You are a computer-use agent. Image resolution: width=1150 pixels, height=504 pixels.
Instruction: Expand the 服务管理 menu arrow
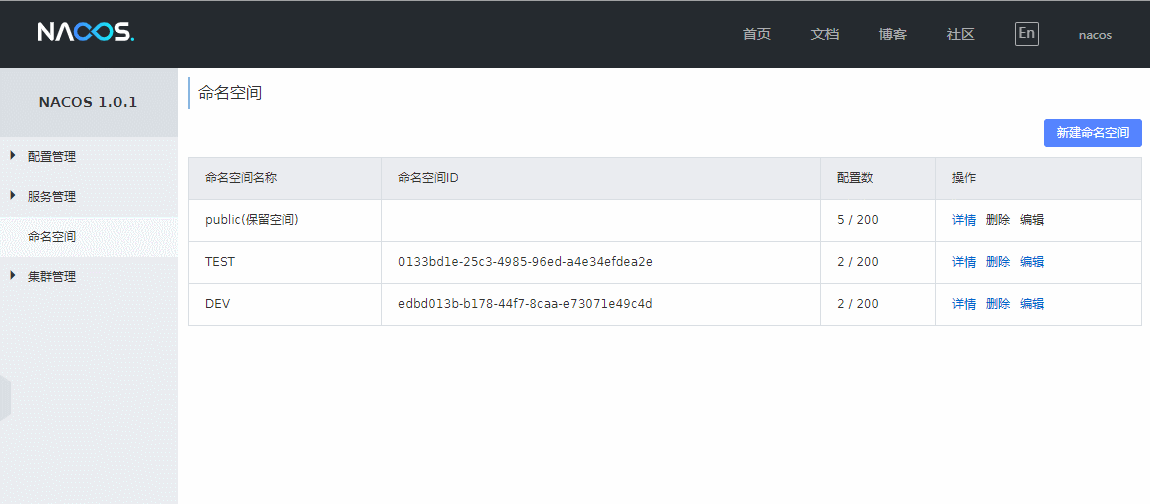coord(13,196)
